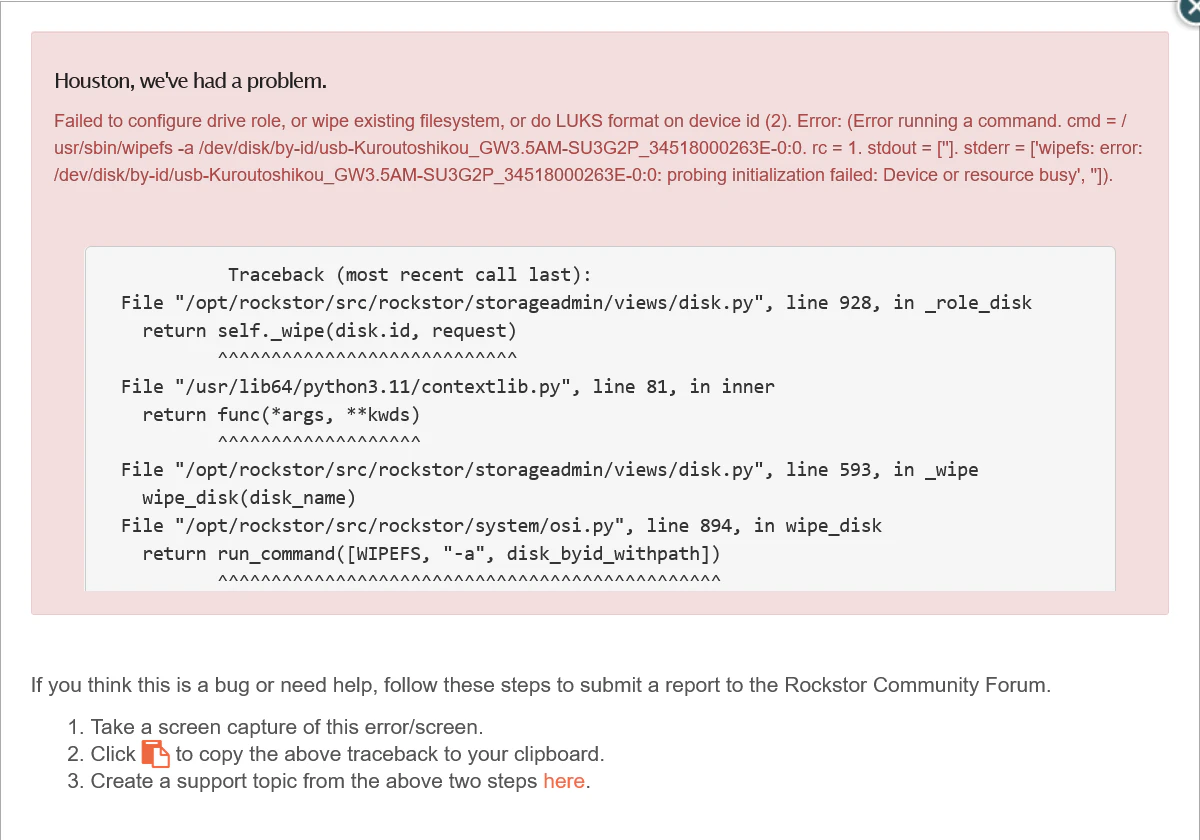Click the contextlib.py traceback line
This screenshot has width=1200, height=840.
click(x=450, y=386)
